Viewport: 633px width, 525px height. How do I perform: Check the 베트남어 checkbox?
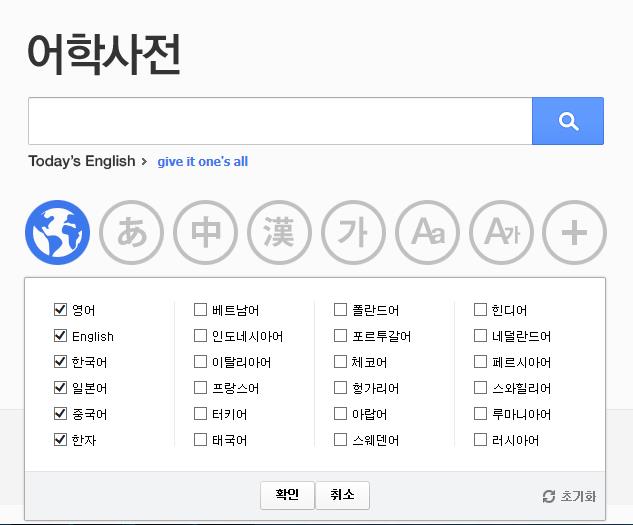pos(200,310)
